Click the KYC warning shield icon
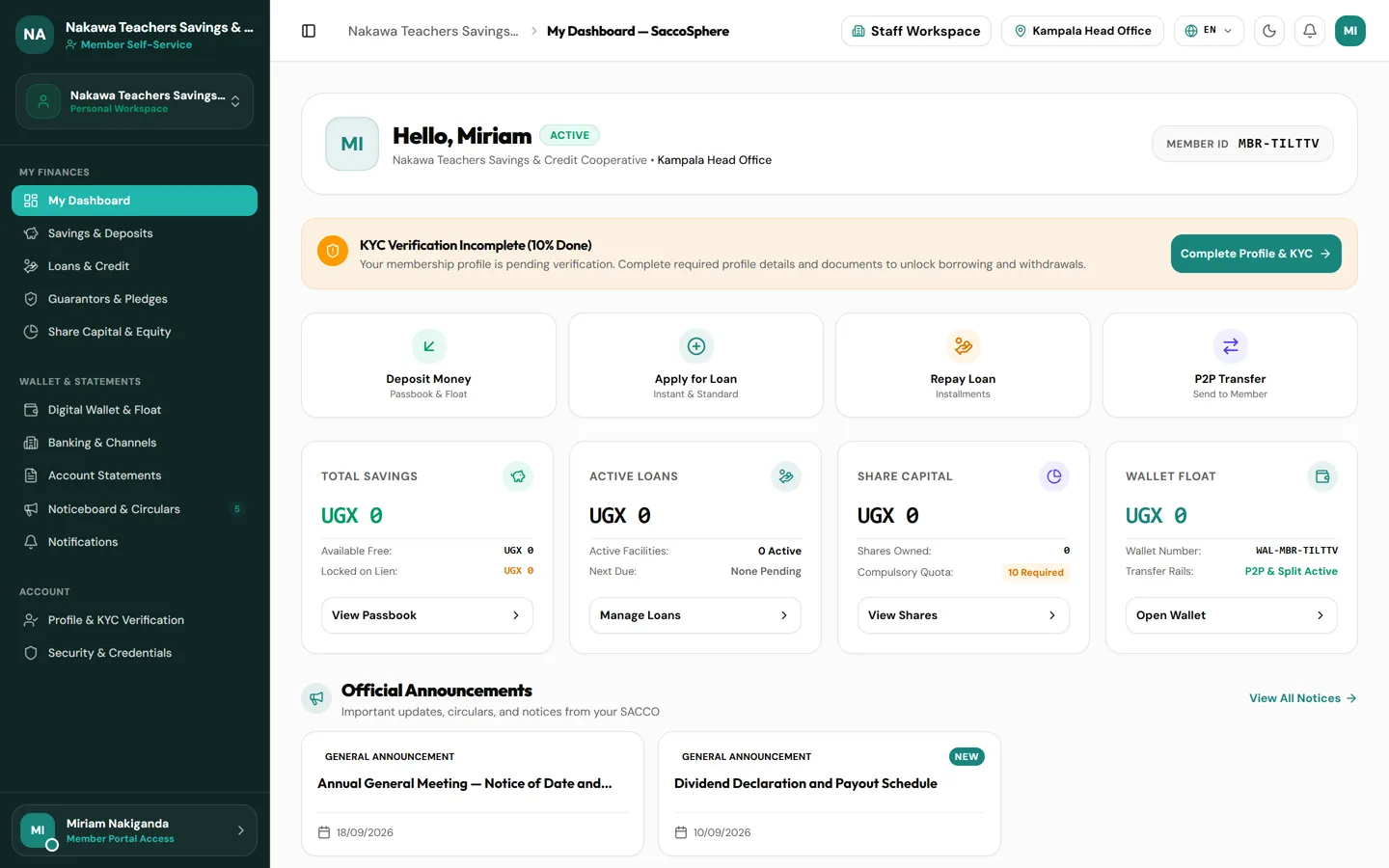The image size is (1389, 868). point(333,251)
